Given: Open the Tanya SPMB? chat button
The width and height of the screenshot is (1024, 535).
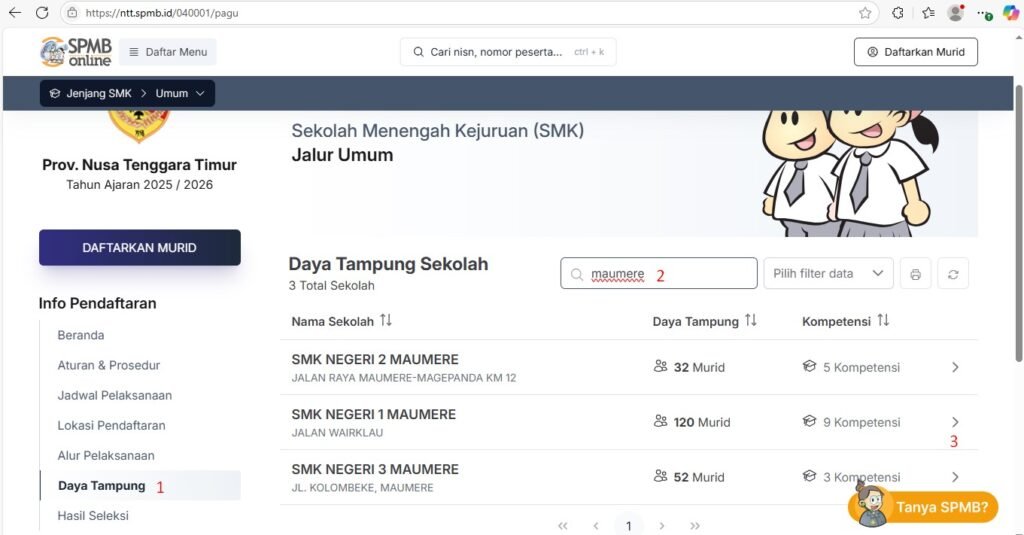Looking at the screenshot, I should coord(923,505).
